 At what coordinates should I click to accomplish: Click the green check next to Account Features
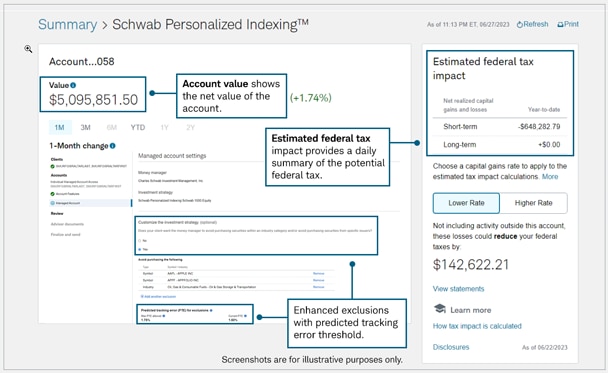pyautogui.click(x=52, y=194)
